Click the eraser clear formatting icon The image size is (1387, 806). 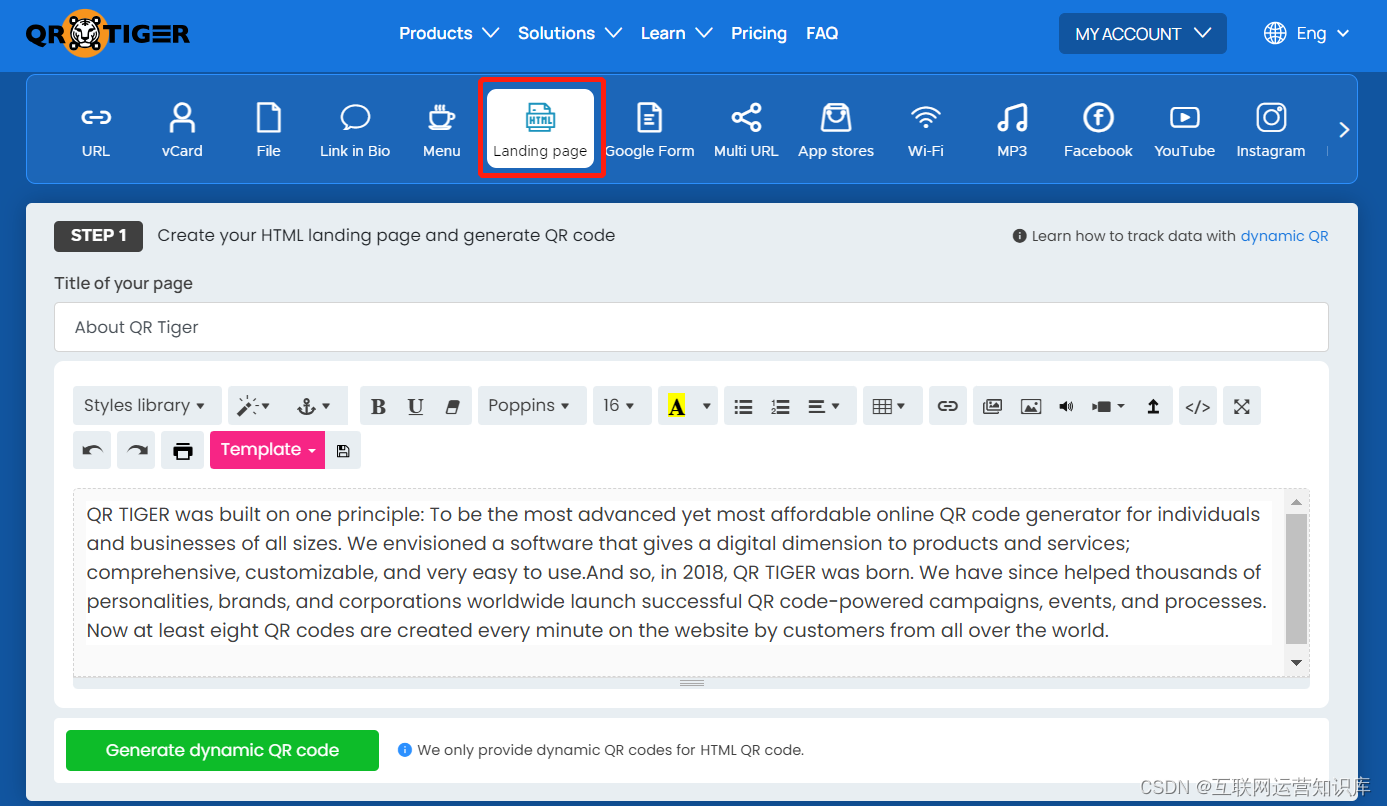pyautogui.click(x=453, y=406)
